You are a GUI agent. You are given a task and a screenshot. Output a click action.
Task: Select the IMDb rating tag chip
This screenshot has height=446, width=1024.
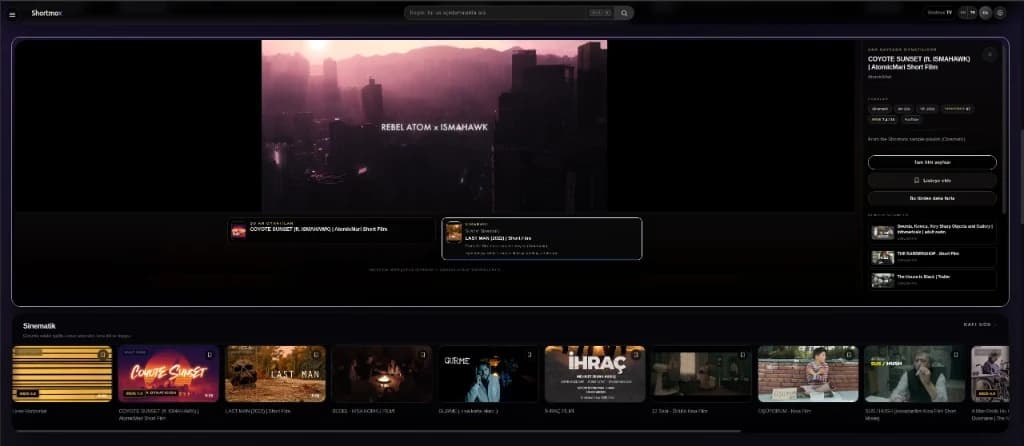tap(884, 119)
